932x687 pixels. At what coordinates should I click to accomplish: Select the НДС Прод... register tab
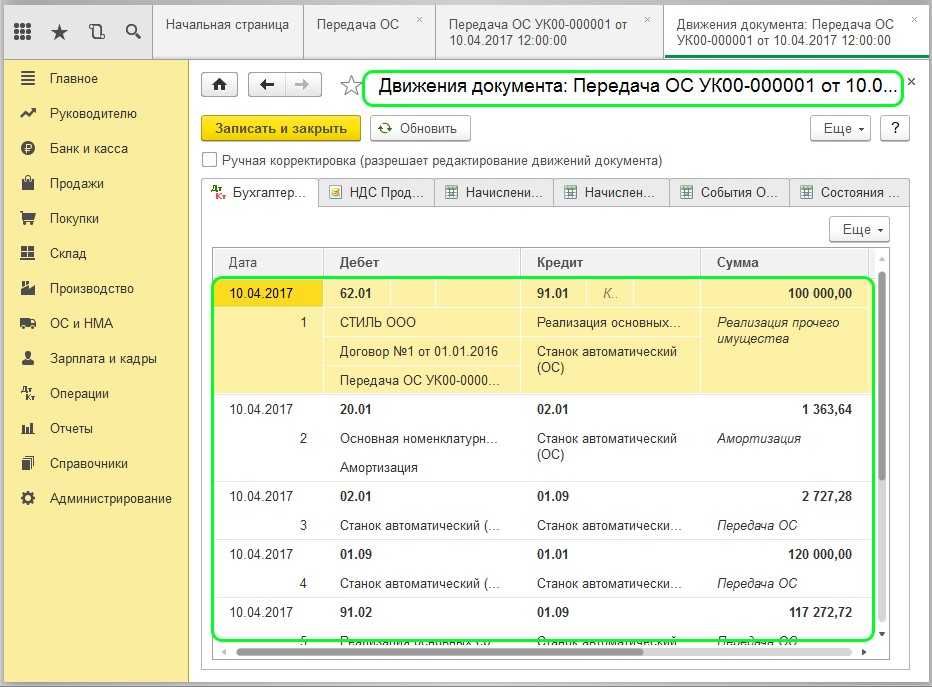[376, 193]
